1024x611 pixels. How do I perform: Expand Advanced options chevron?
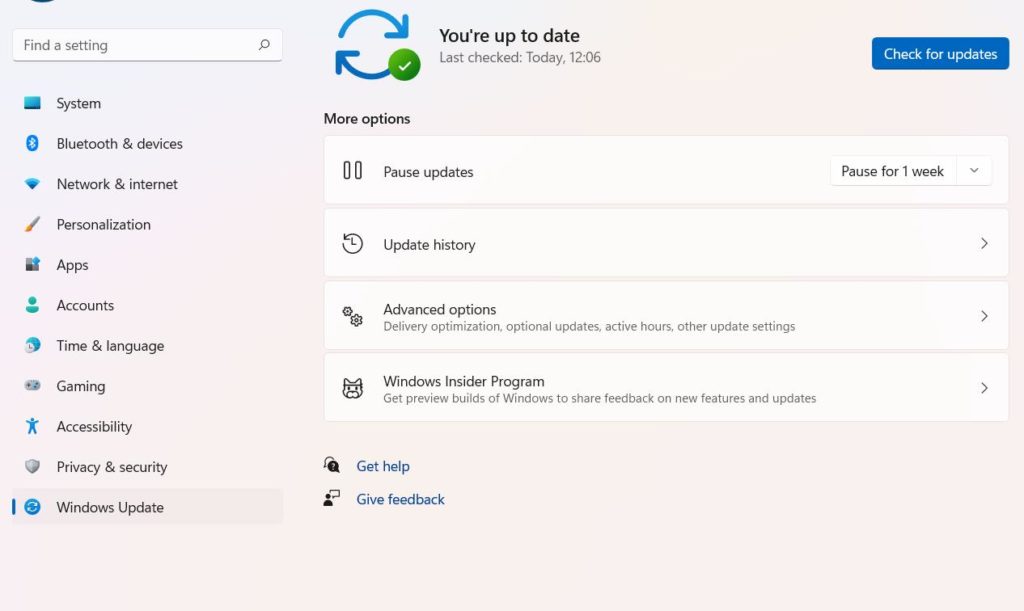(x=984, y=316)
